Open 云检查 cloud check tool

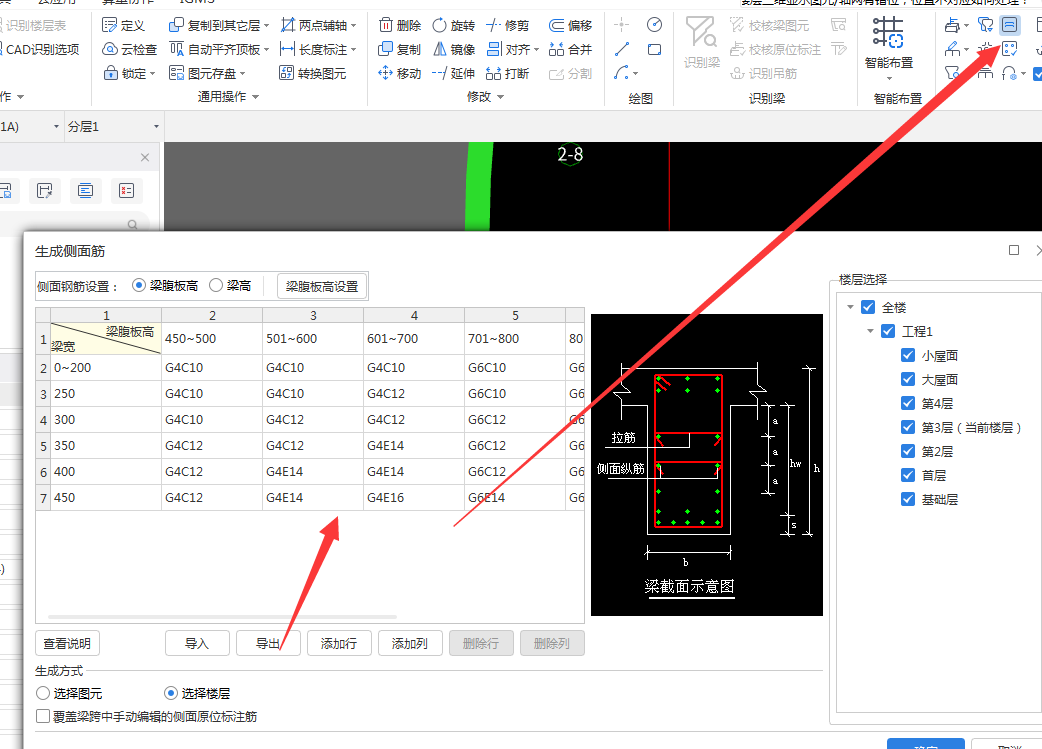pos(129,49)
